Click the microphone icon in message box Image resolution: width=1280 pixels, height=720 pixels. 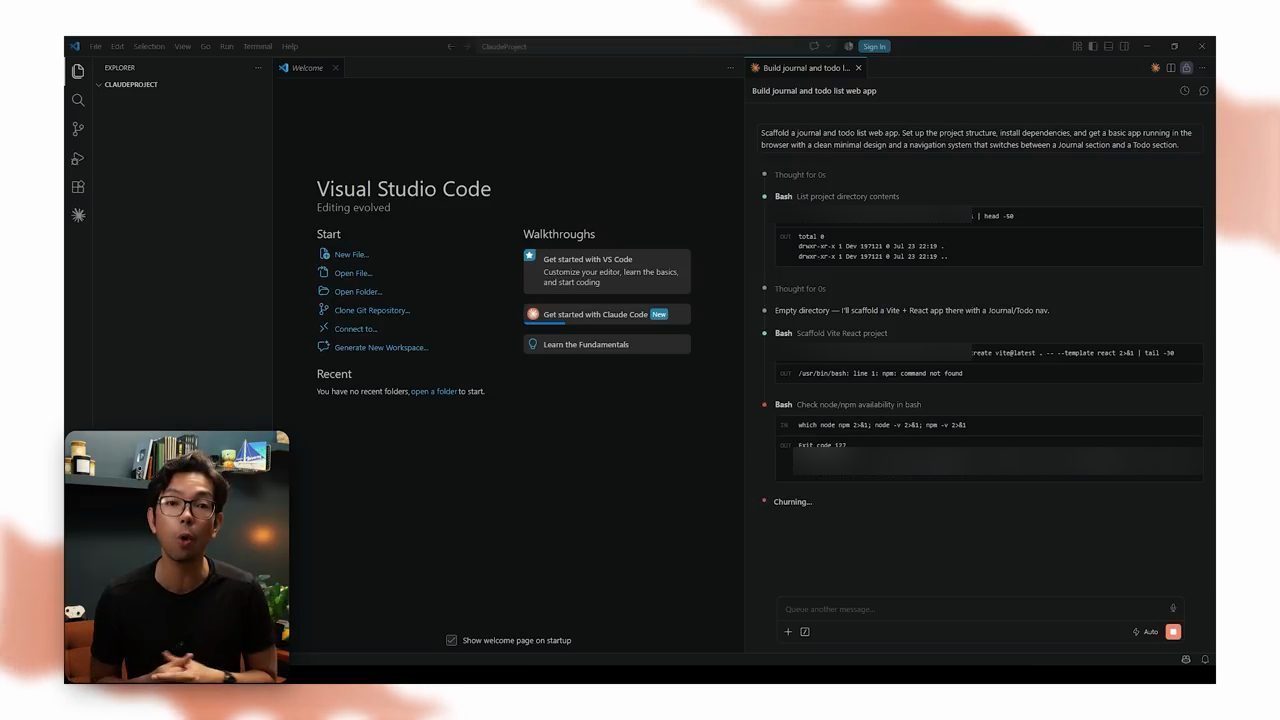[x=1173, y=608]
